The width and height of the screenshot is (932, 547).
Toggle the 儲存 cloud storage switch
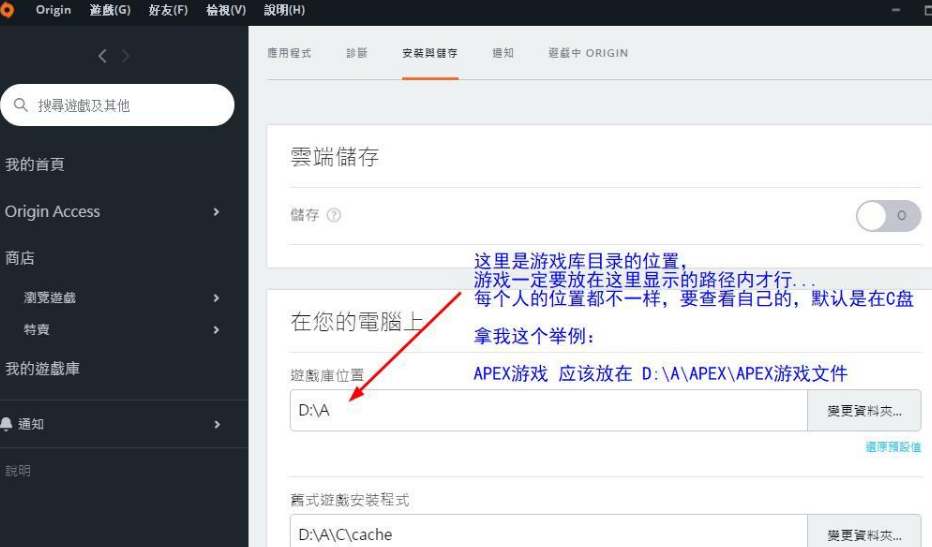888,215
